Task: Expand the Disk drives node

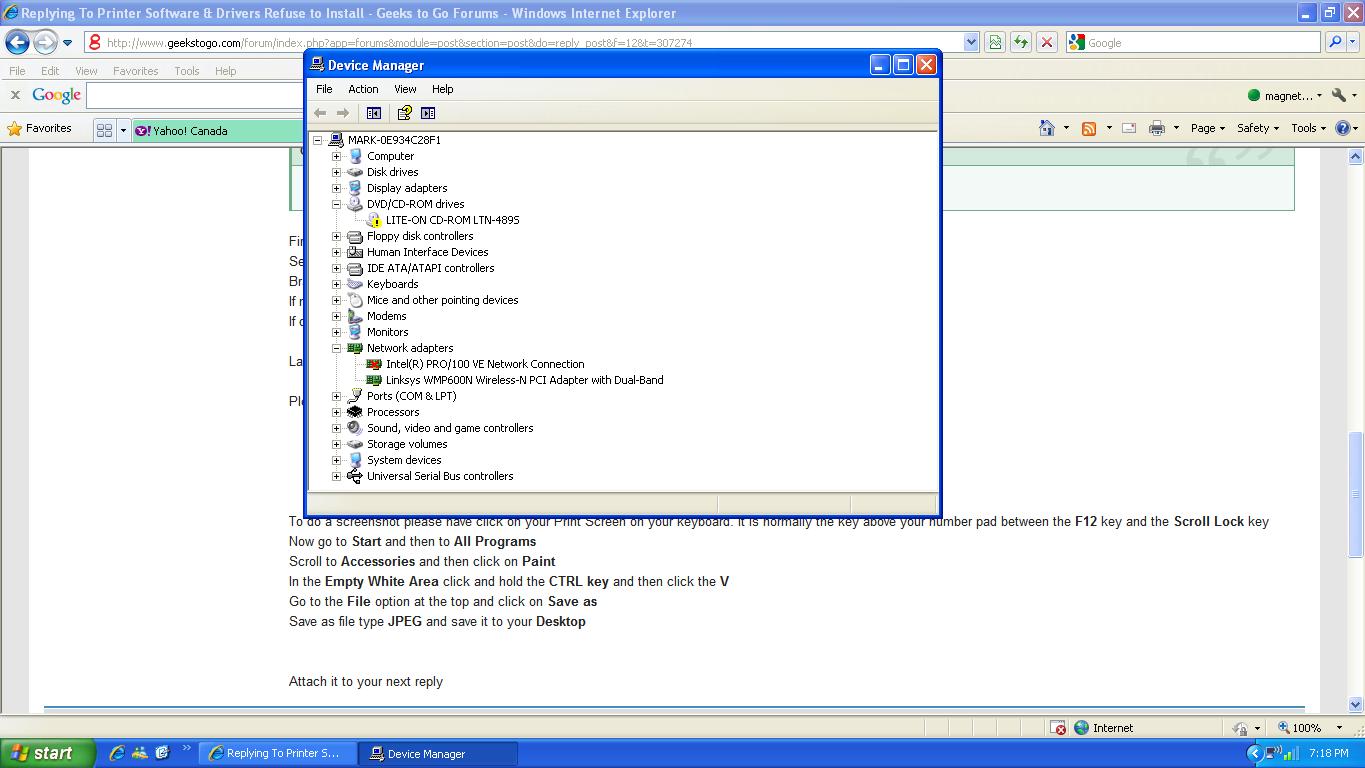Action: [x=337, y=172]
